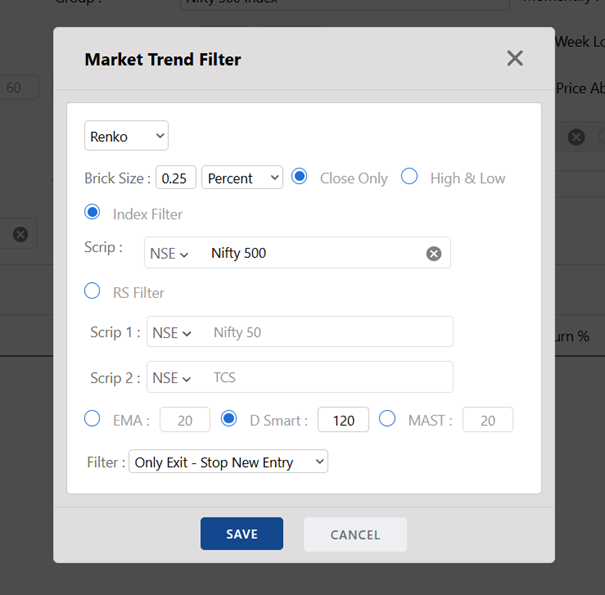This screenshot has width=605, height=595.
Task: Choose the High & Low radio option
Action: click(409, 176)
